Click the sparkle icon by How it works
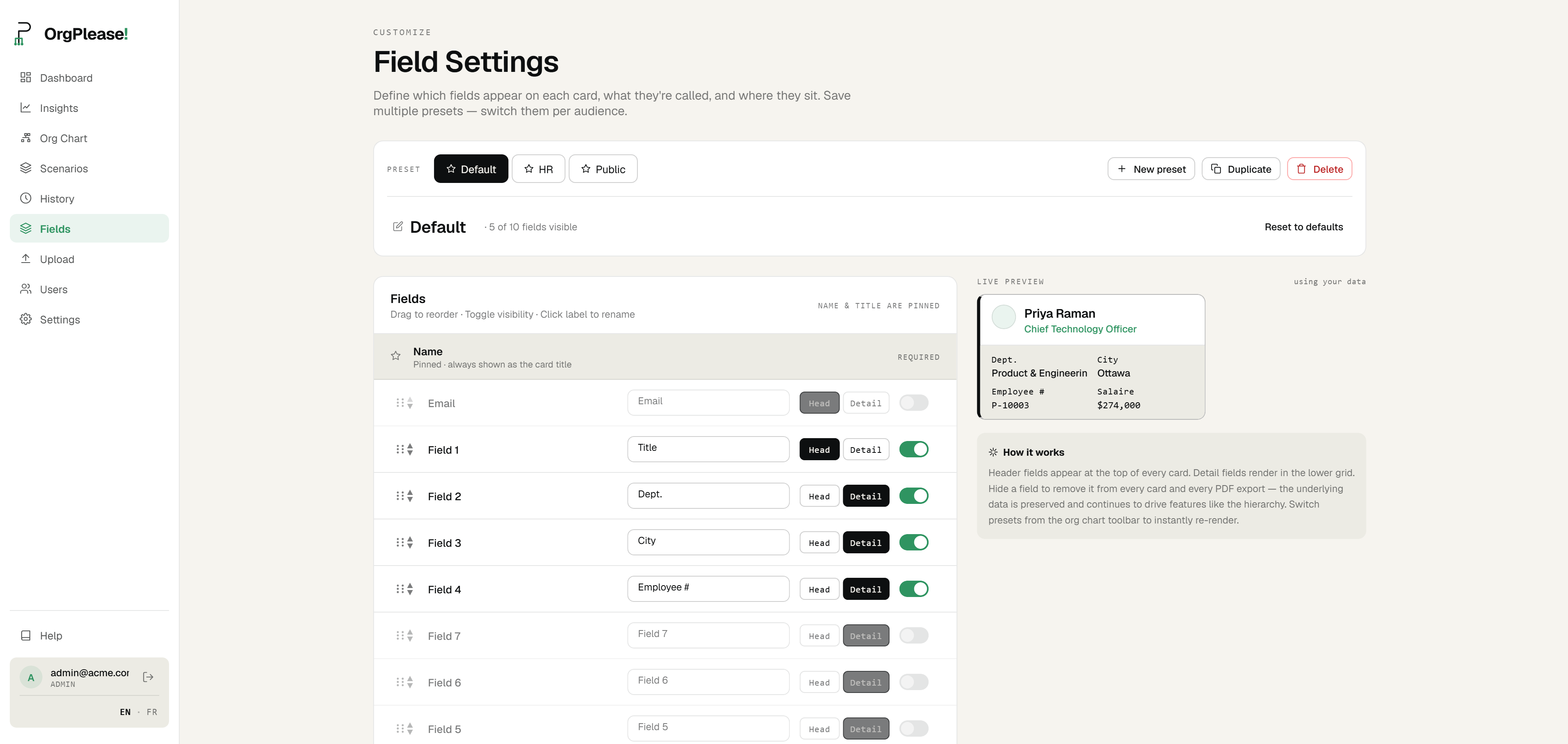 [x=993, y=452]
